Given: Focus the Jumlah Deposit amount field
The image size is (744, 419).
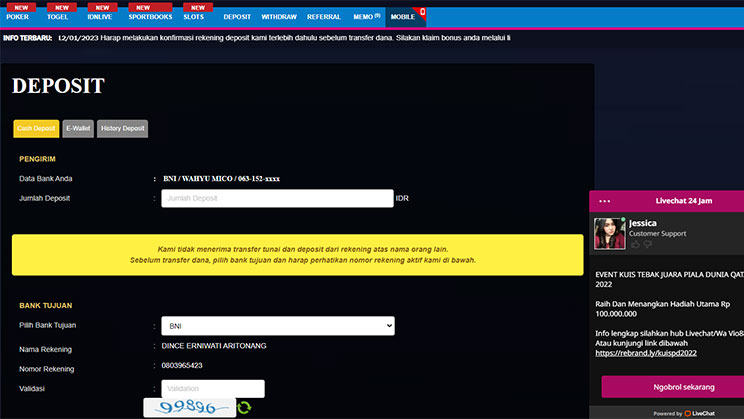Looking at the screenshot, I should pyautogui.click(x=277, y=199).
